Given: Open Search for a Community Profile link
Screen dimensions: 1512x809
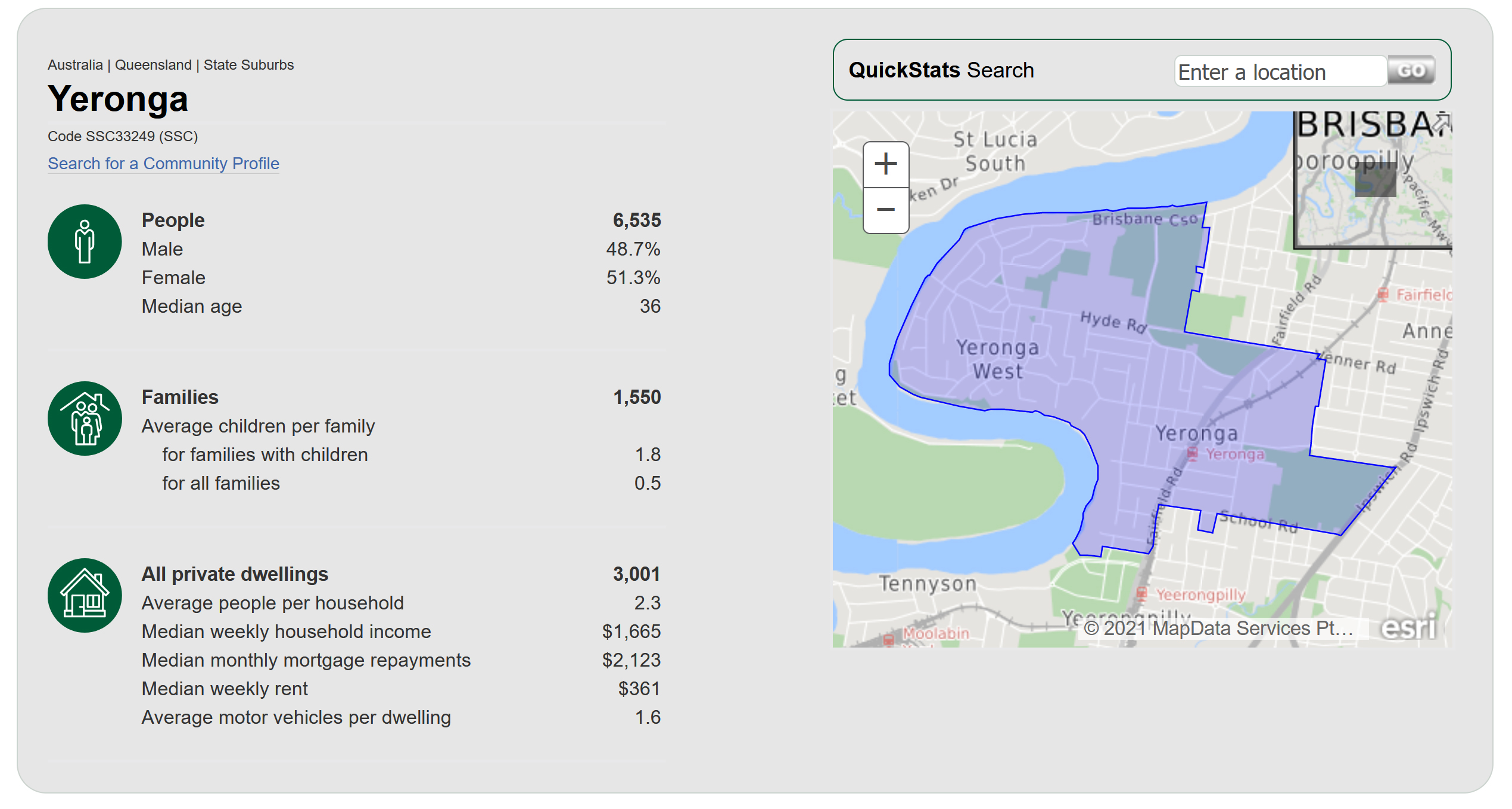Looking at the screenshot, I should 163,163.
